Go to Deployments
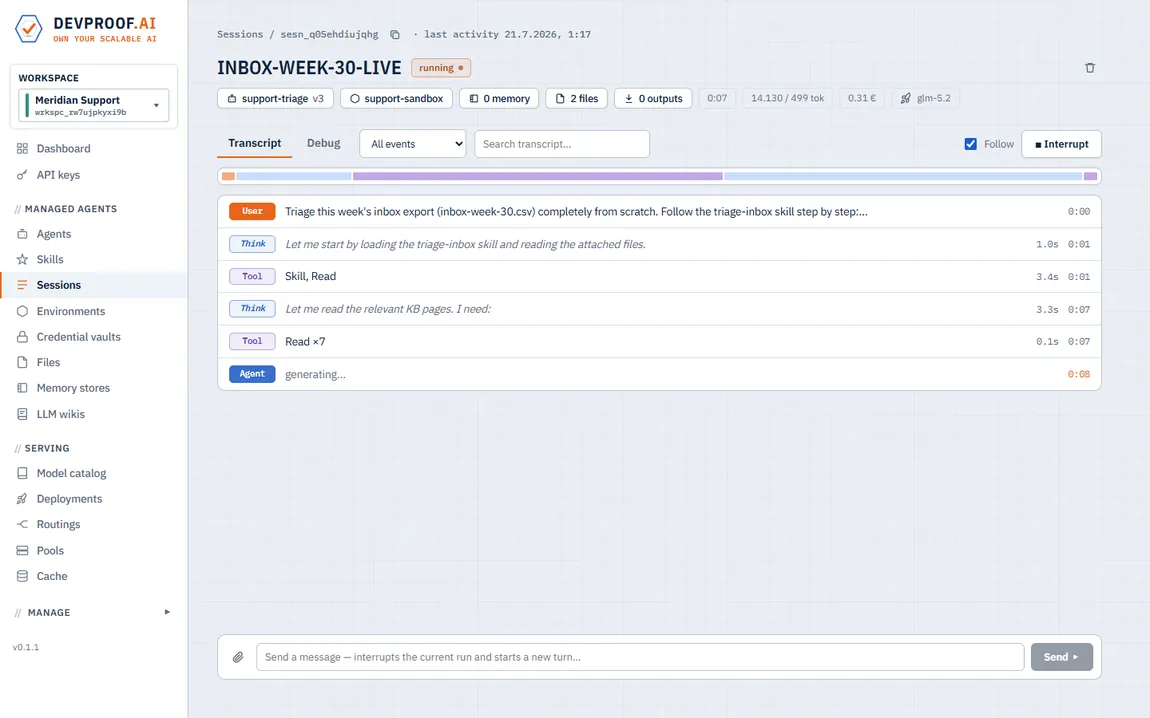The image size is (1150, 718). [x=69, y=499]
